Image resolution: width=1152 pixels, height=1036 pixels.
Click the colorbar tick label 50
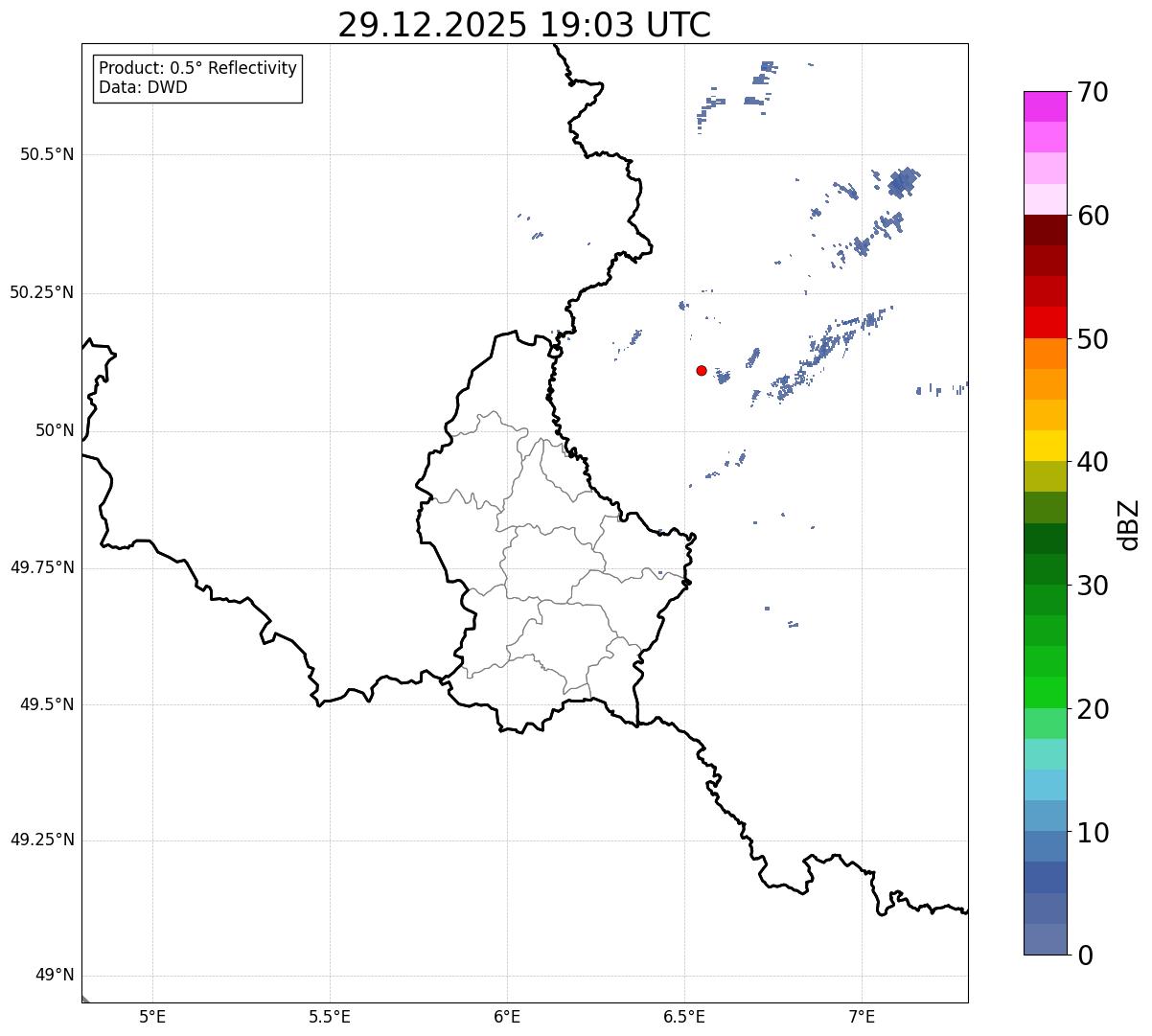[x=1093, y=339]
